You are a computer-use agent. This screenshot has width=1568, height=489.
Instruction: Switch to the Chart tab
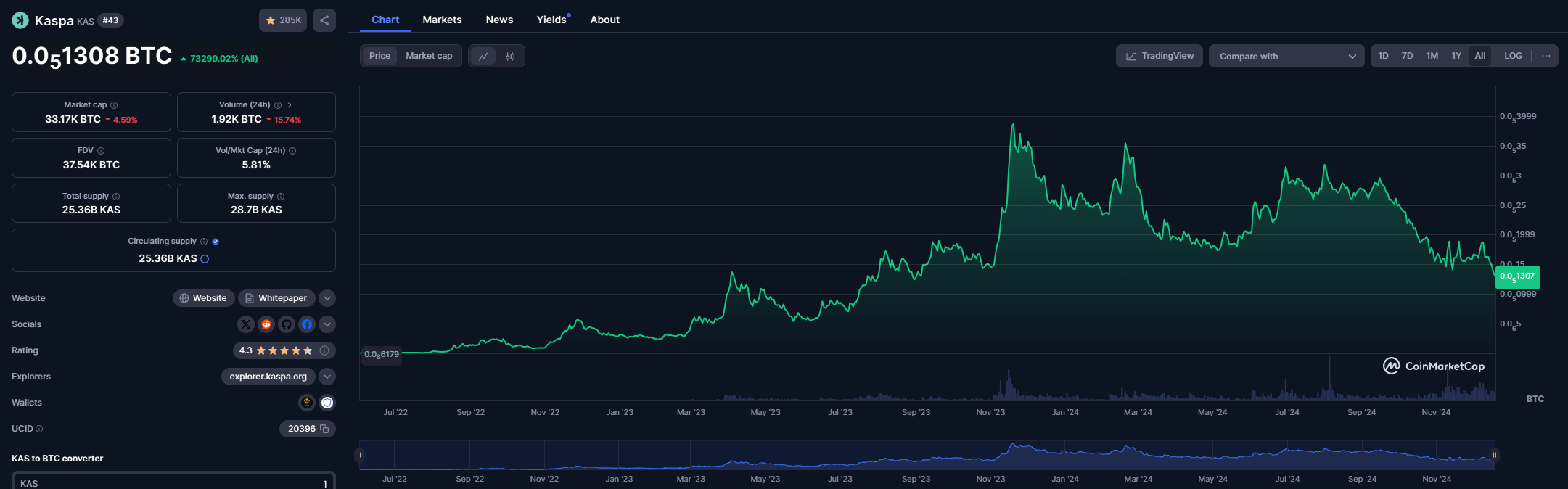tap(385, 20)
